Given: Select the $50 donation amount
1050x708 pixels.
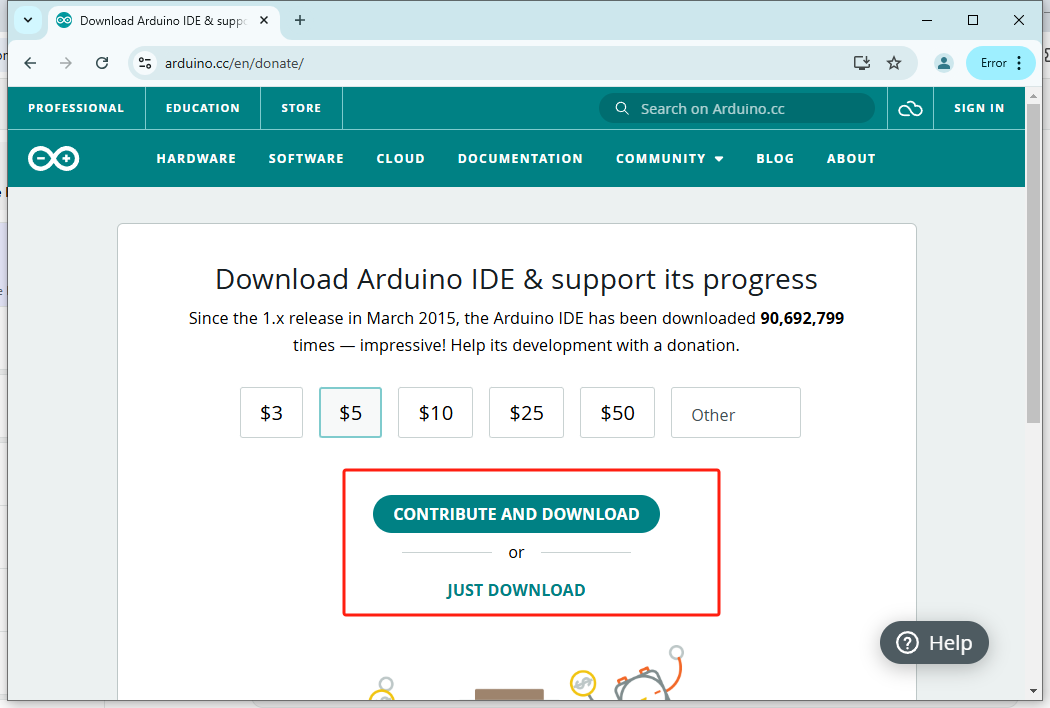Looking at the screenshot, I should pyautogui.click(x=617, y=413).
